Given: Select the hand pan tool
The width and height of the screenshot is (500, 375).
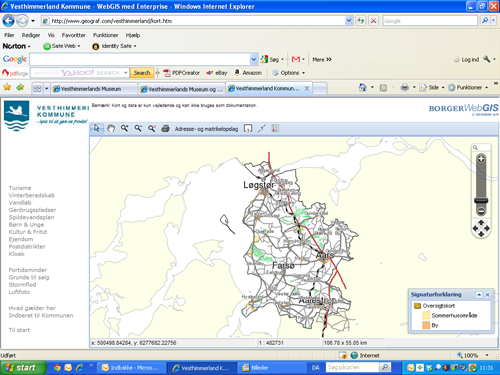Looking at the screenshot, I should point(111,128).
